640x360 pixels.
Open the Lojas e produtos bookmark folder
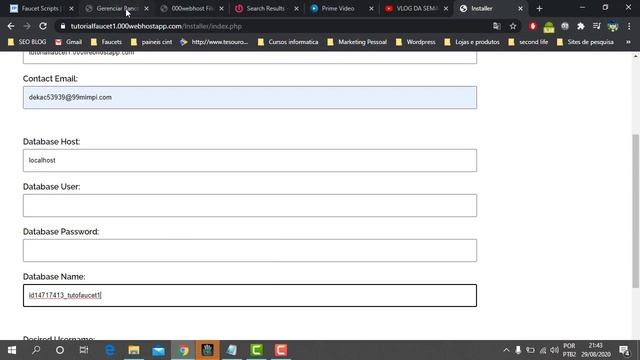[x=472, y=42]
